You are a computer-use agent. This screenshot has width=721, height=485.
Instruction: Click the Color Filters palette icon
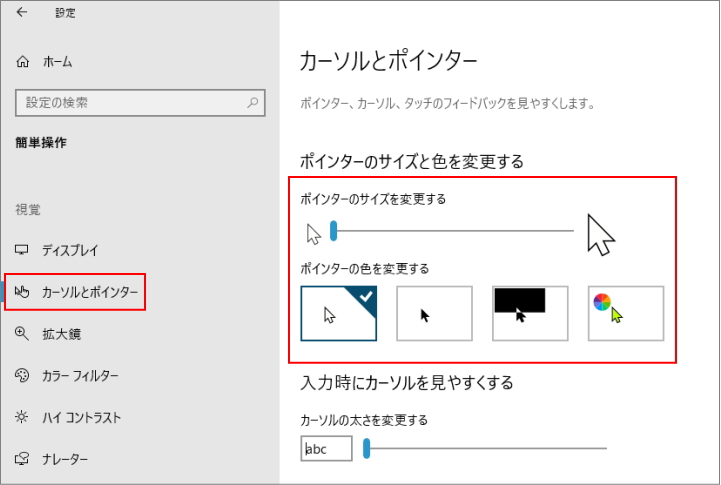[x=22, y=376]
